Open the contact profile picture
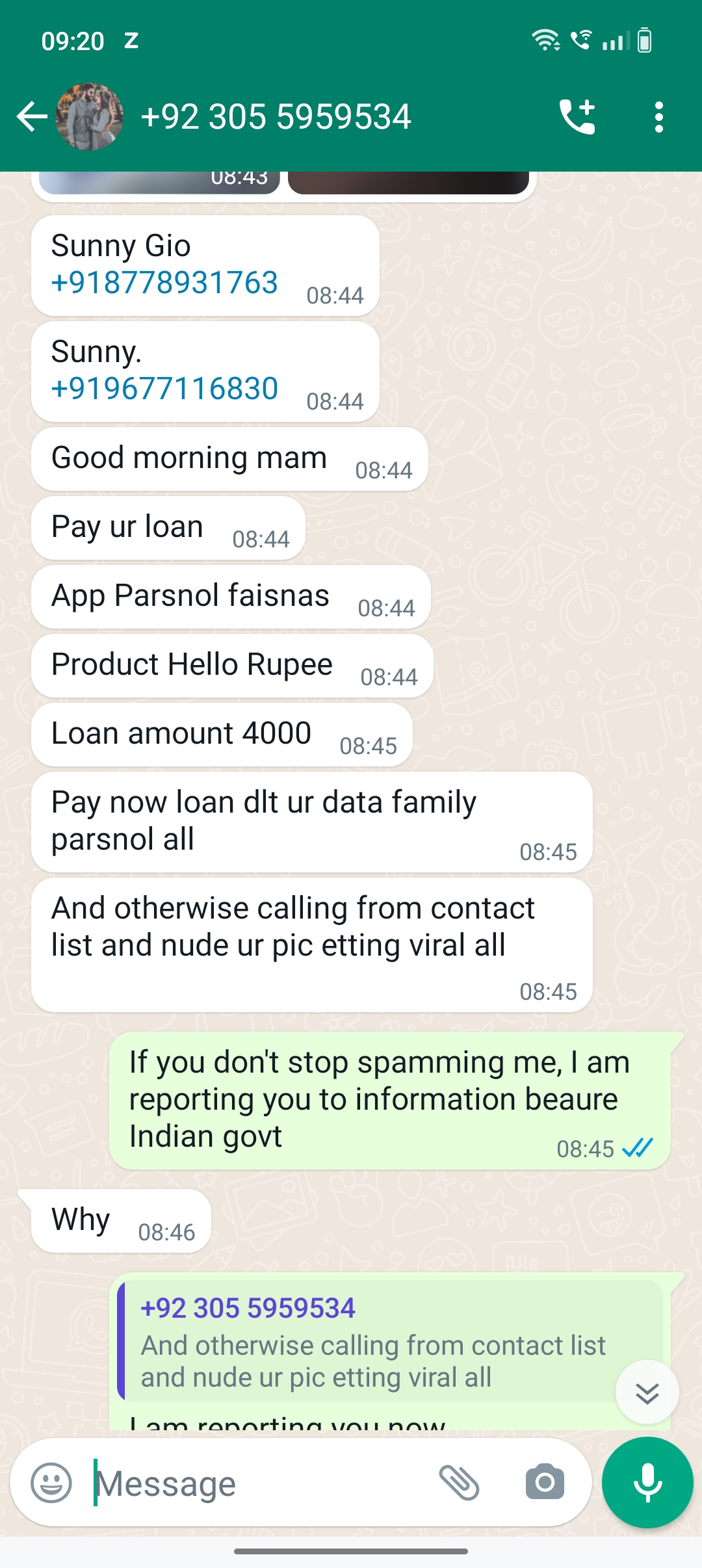Screen dimensions: 702x1568 point(90,117)
